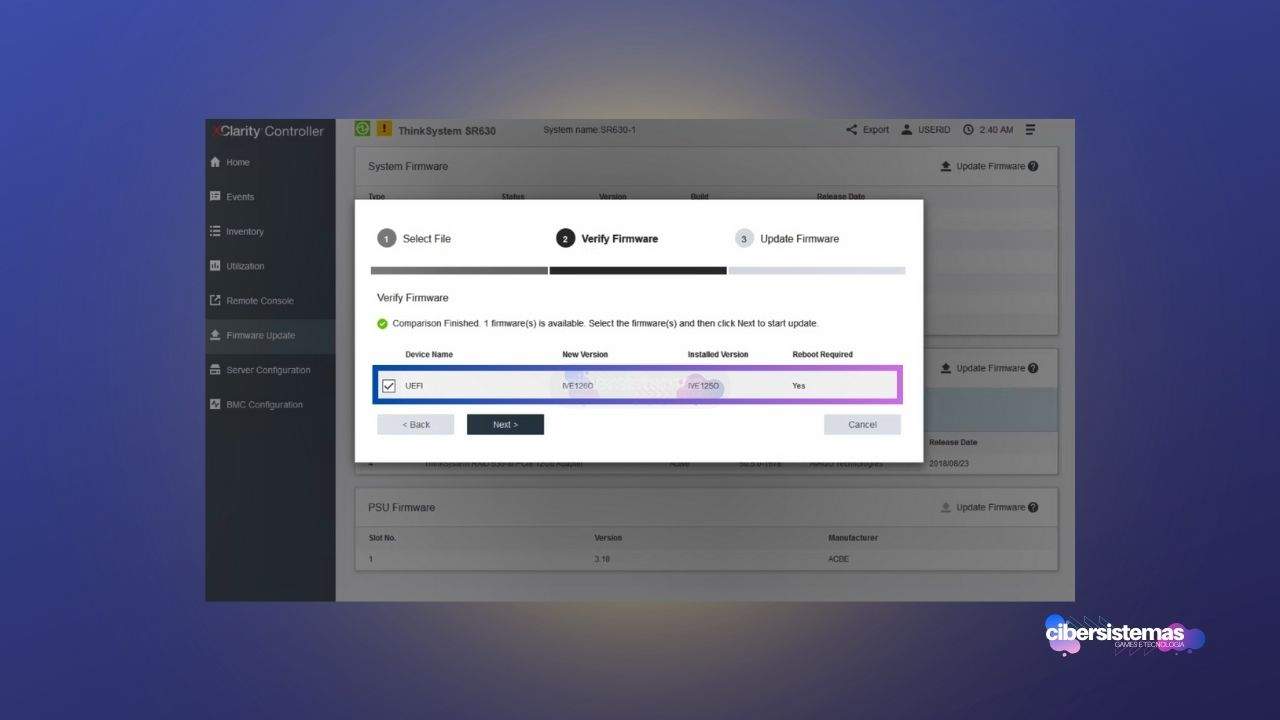The width and height of the screenshot is (1280, 720).
Task: Click help icon beside System Firmware update
Action: [x=1033, y=166]
